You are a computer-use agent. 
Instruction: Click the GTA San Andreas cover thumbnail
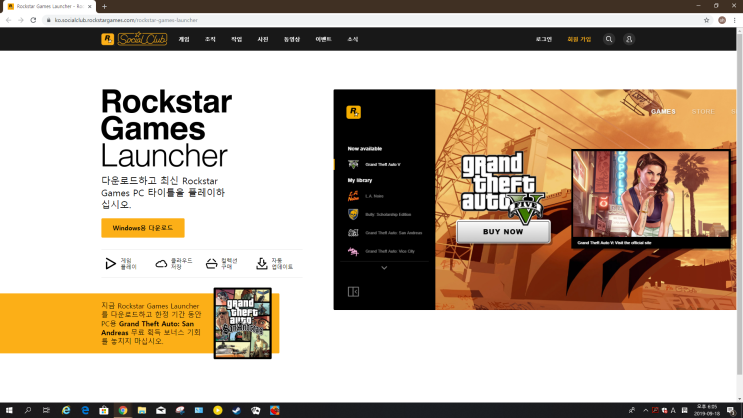[243, 323]
